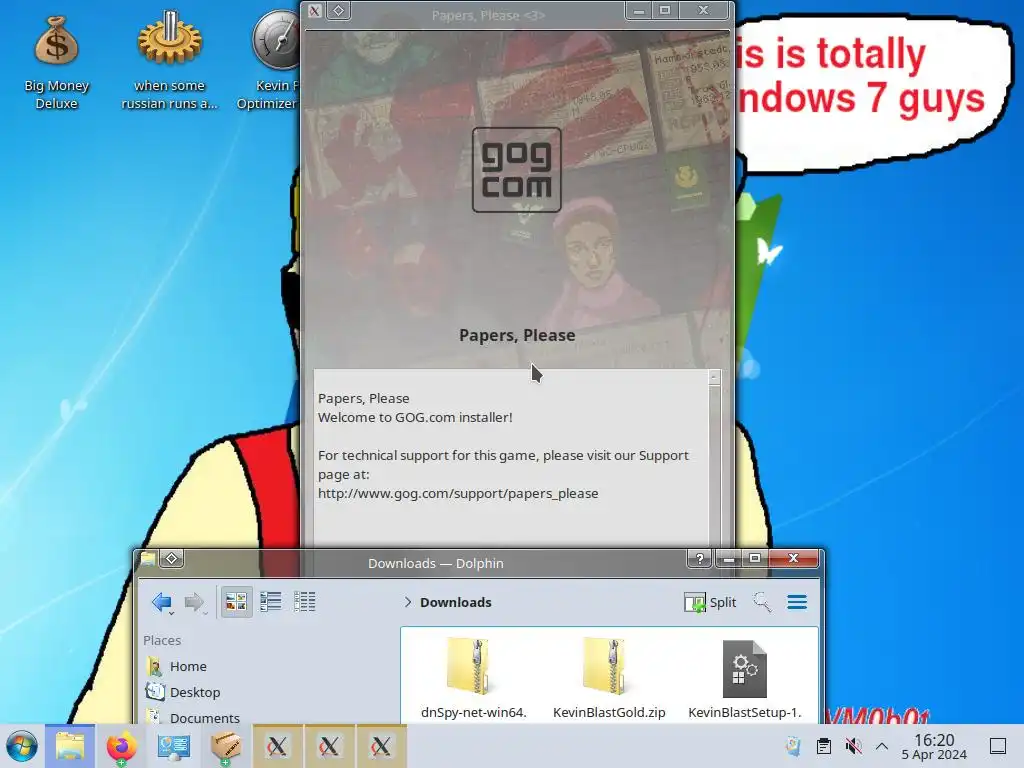Expand the breadcrumb chevron before Downloads
This screenshot has height=768, width=1024.
click(x=408, y=602)
